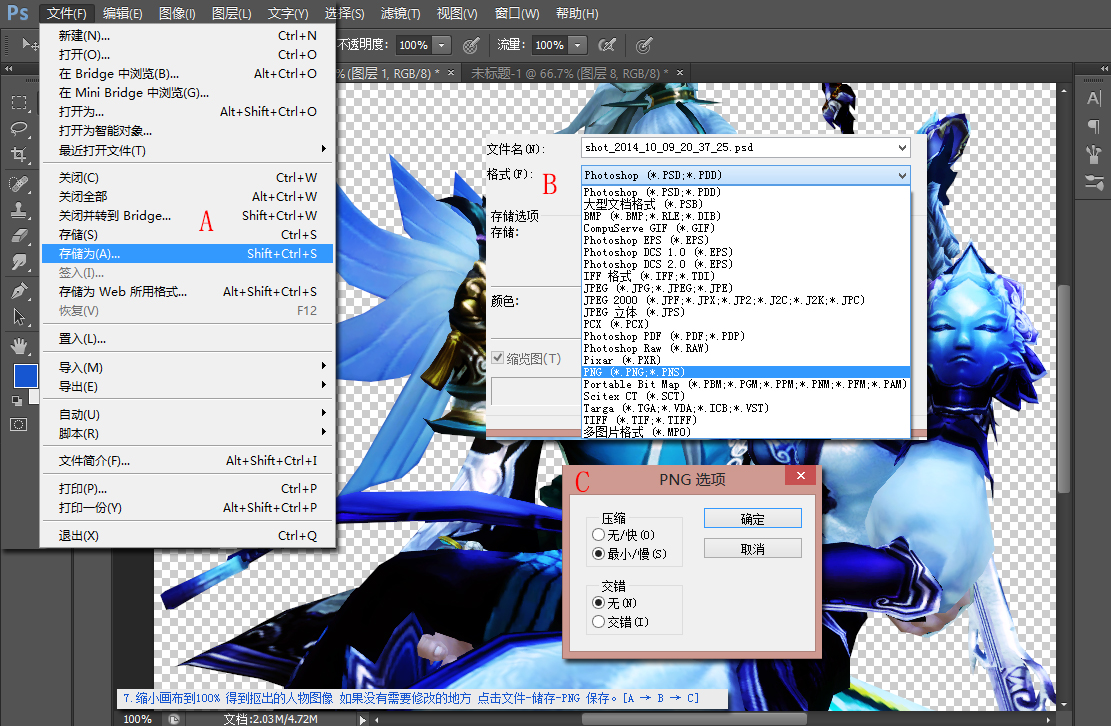The width and height of the screenshot is (1111, 726).
Task: Select PNG (*.PNG;*.PNS) format entry
Action: [745, 372]
